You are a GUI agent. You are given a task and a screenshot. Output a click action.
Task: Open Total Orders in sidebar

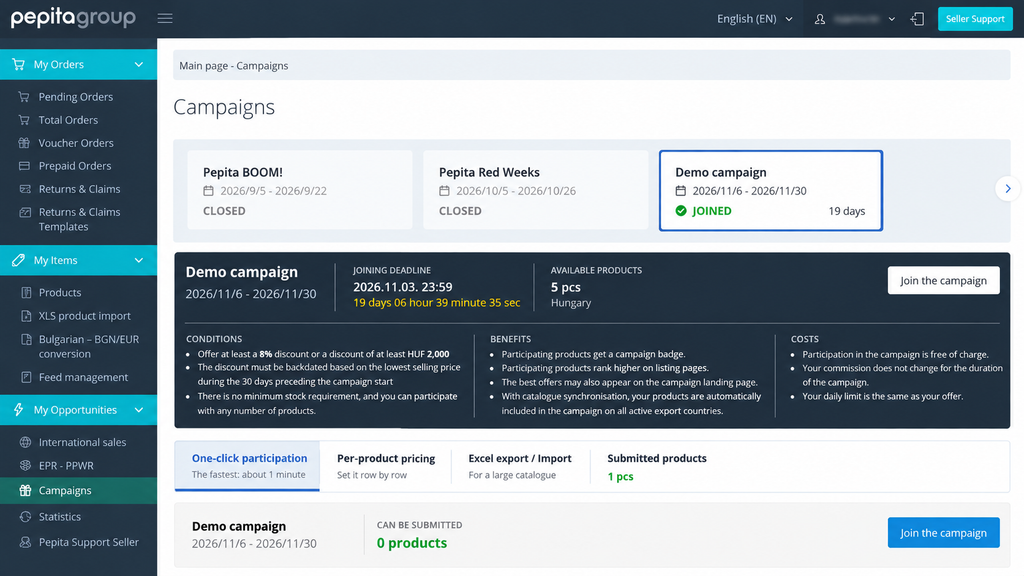68,120
